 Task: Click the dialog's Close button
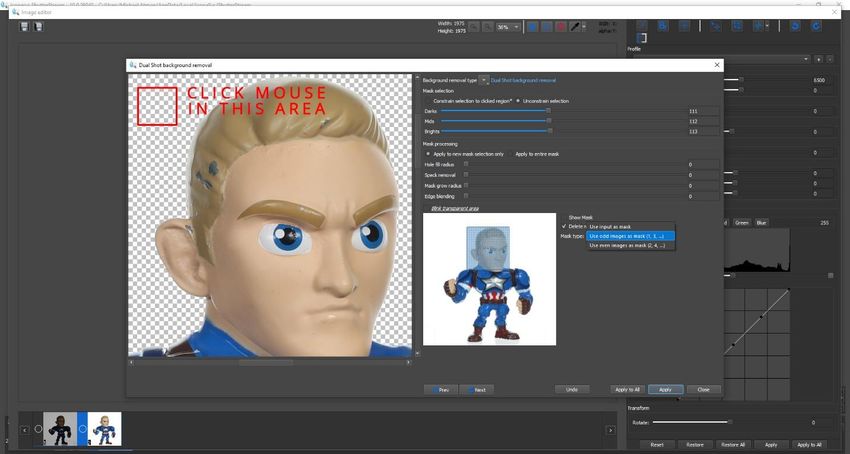click(704, 389)
